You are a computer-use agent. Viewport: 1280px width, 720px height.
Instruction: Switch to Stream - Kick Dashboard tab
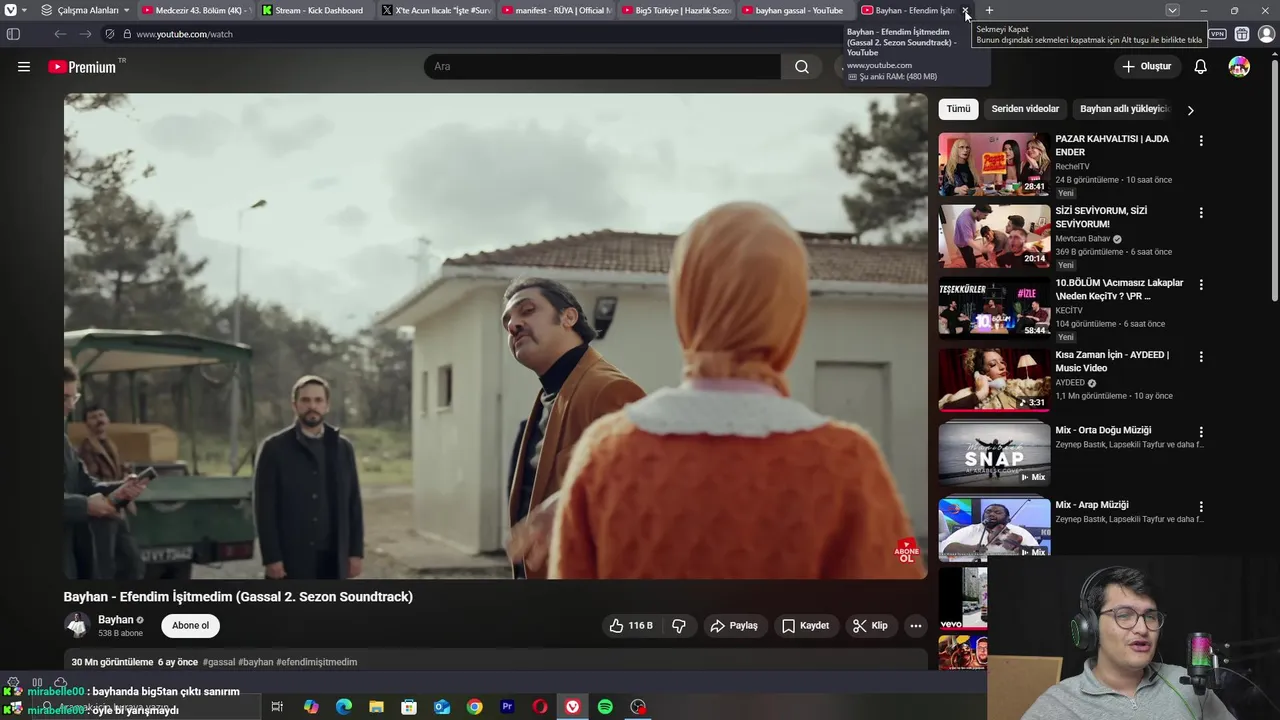314,10
